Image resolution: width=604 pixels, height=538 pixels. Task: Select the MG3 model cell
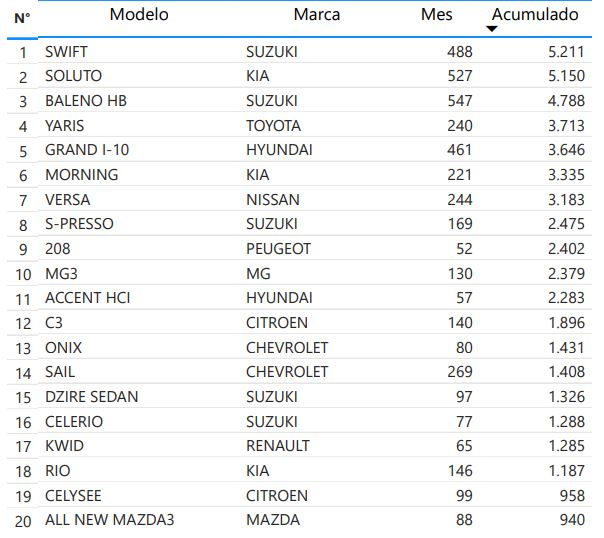click(x=62, y=273)
